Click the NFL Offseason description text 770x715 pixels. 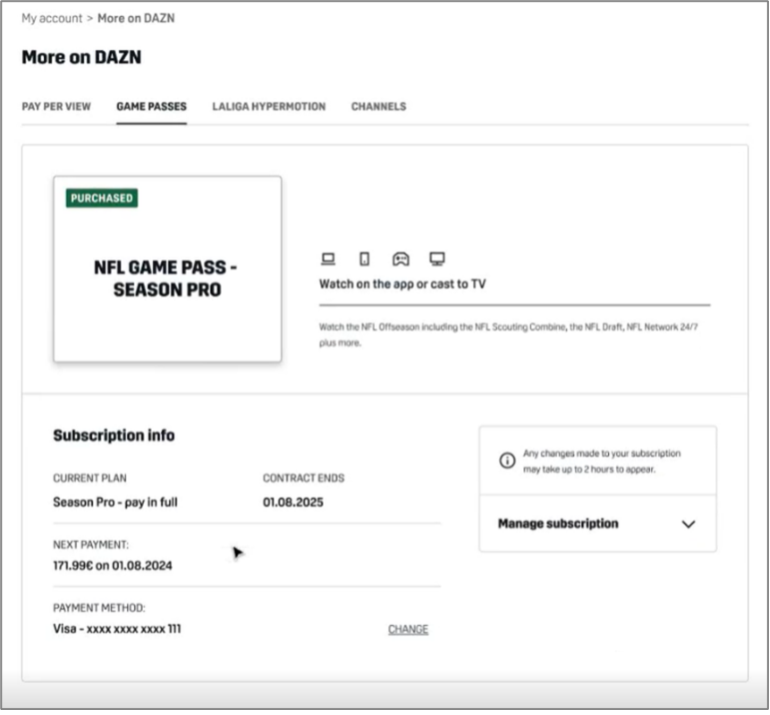pos(509,335)
